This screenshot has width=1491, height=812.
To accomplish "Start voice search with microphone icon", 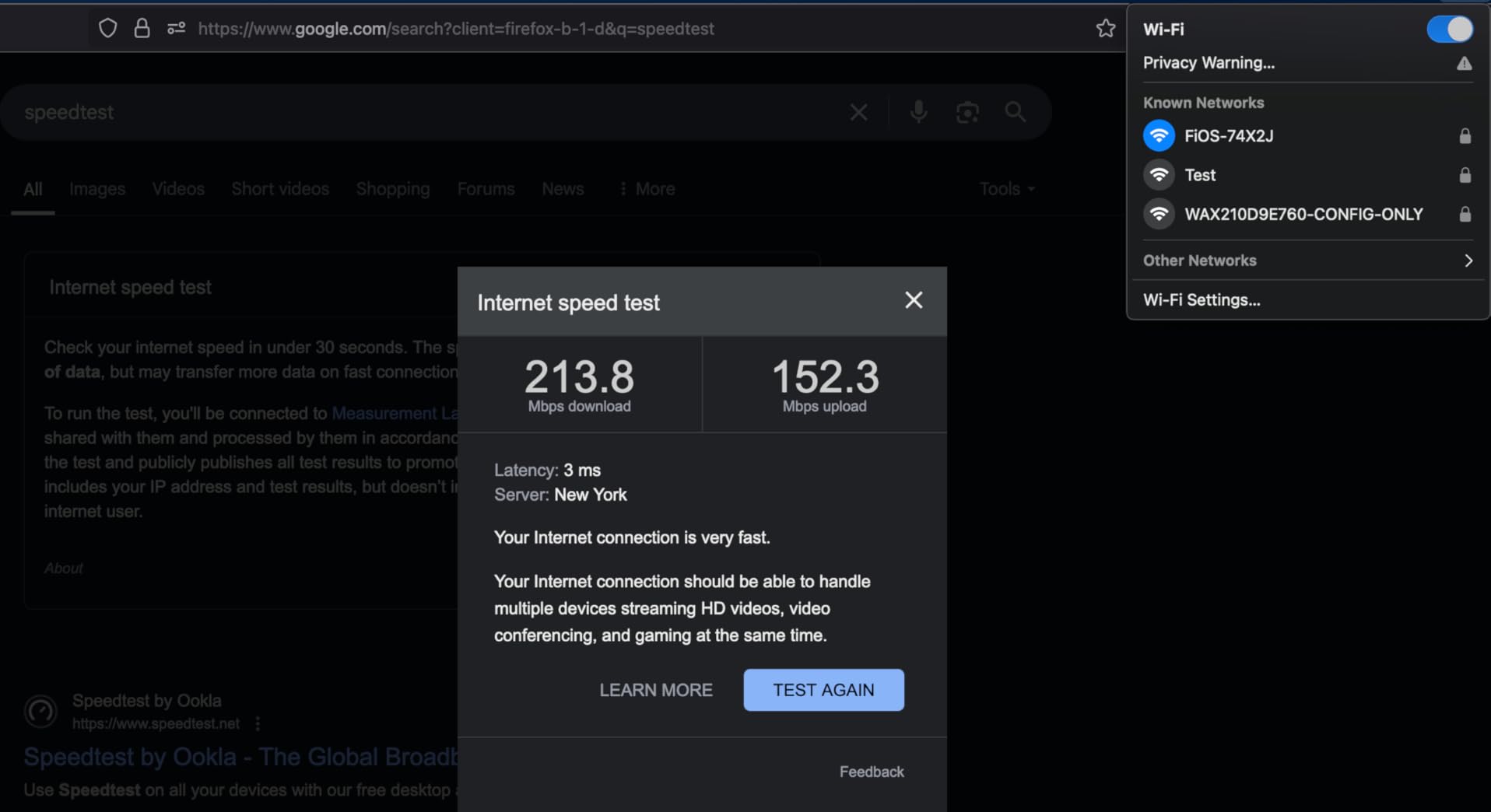I will pyautogui.click(x=918, y=113).
